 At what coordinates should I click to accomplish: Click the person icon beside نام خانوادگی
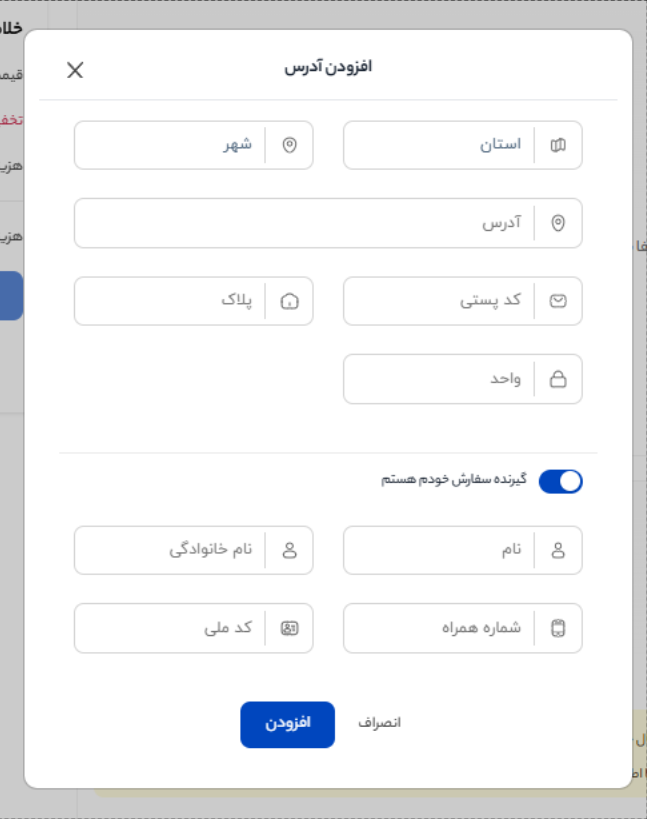coord(289,550)
